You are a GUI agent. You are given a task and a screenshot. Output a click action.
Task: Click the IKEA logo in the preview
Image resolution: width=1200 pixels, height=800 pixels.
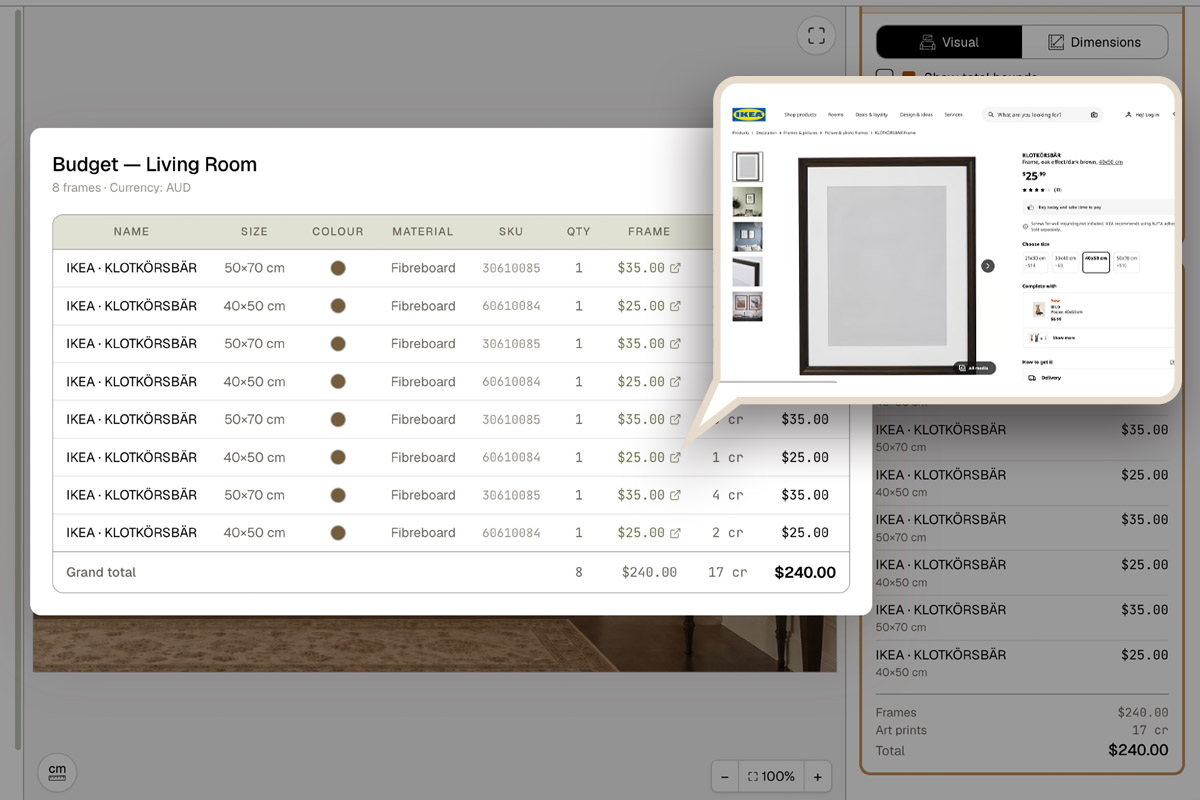749,115
